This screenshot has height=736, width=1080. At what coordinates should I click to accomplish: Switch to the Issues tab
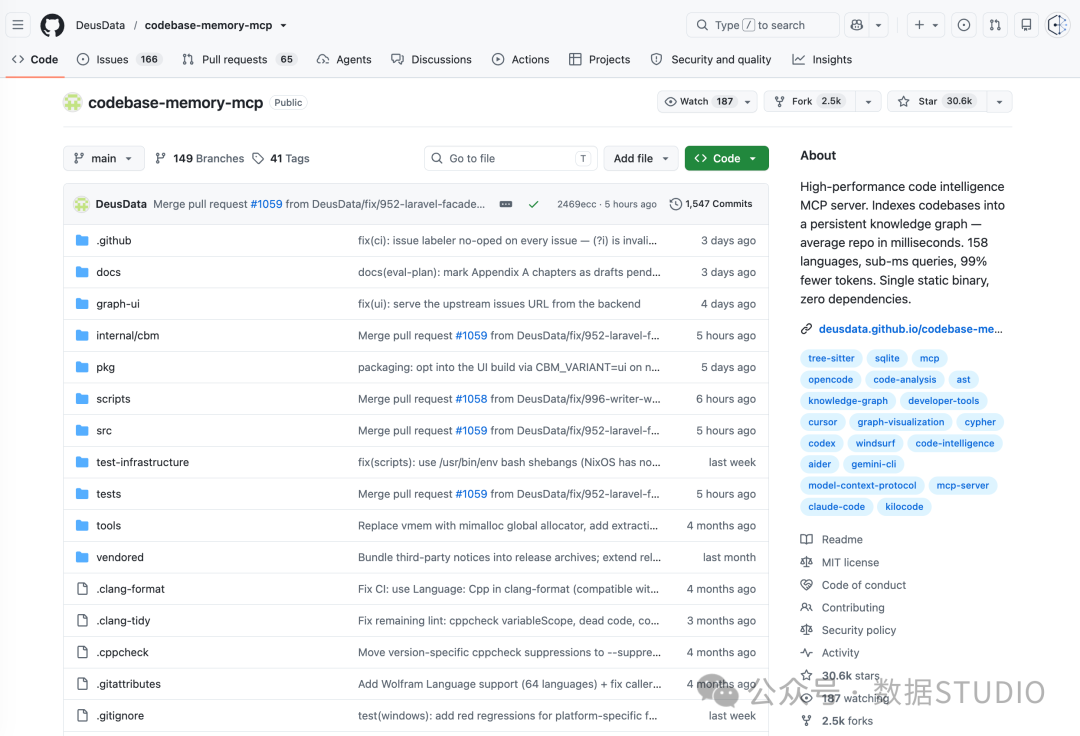118,59
